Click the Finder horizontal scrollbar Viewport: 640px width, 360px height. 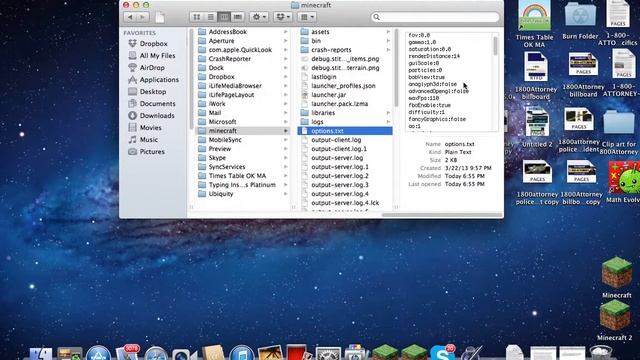click(442, 214)
